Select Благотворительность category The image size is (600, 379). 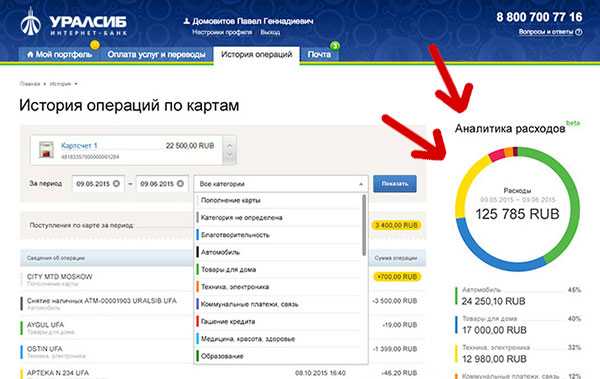278,235
